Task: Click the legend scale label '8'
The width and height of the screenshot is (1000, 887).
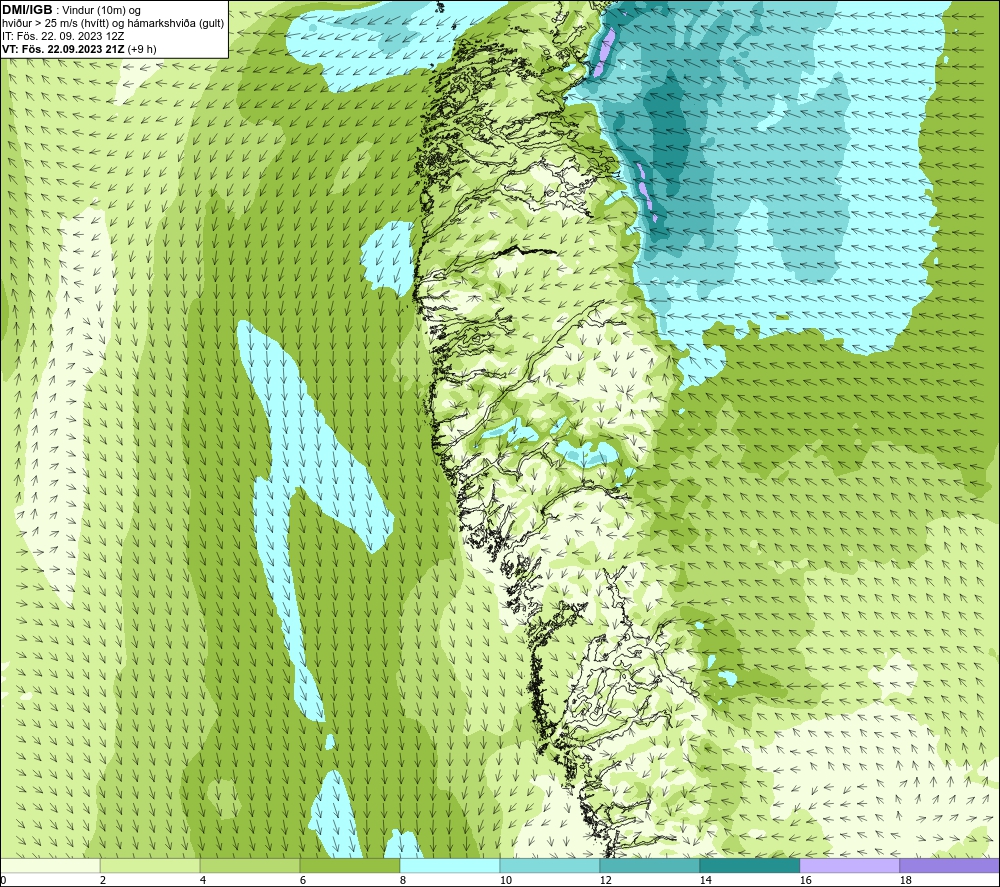Action: [x=402, y=881]
